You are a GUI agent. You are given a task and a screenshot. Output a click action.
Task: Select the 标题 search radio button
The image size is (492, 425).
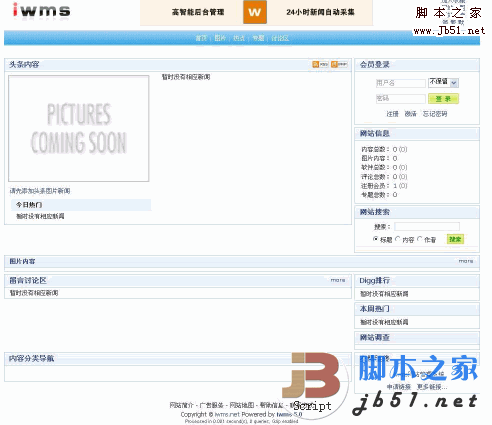(x=376, y=239)
